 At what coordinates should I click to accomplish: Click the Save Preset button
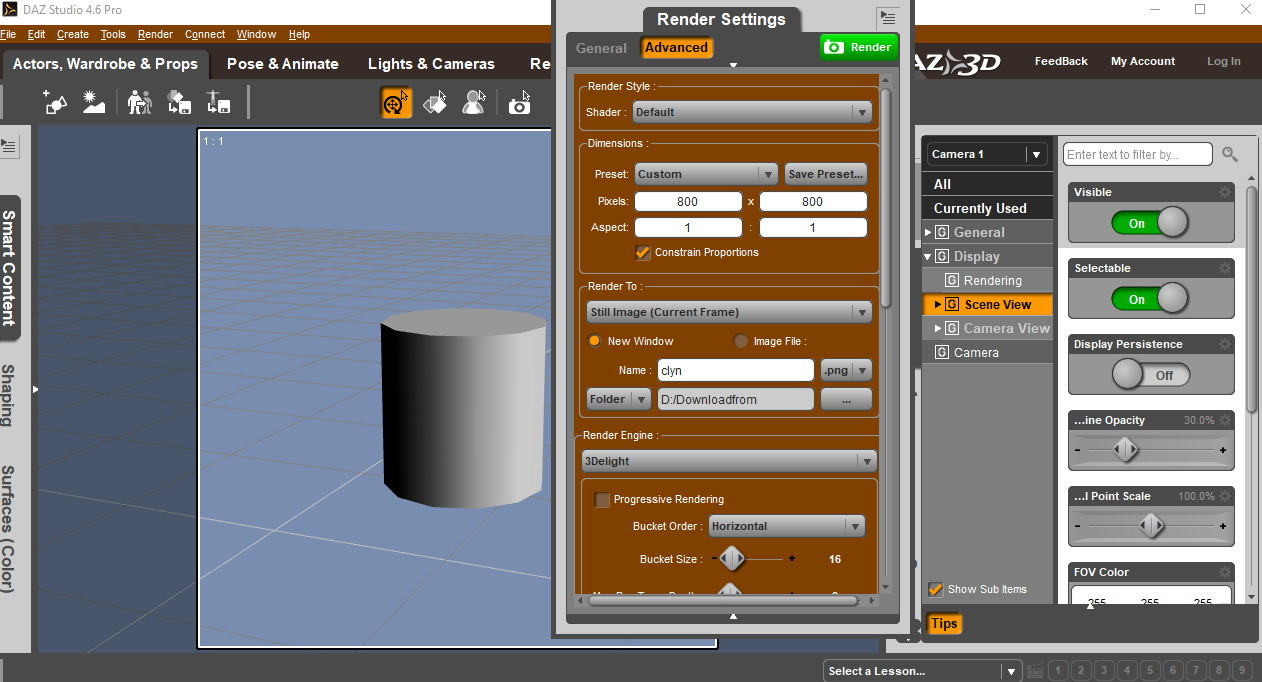coord(825,174)
